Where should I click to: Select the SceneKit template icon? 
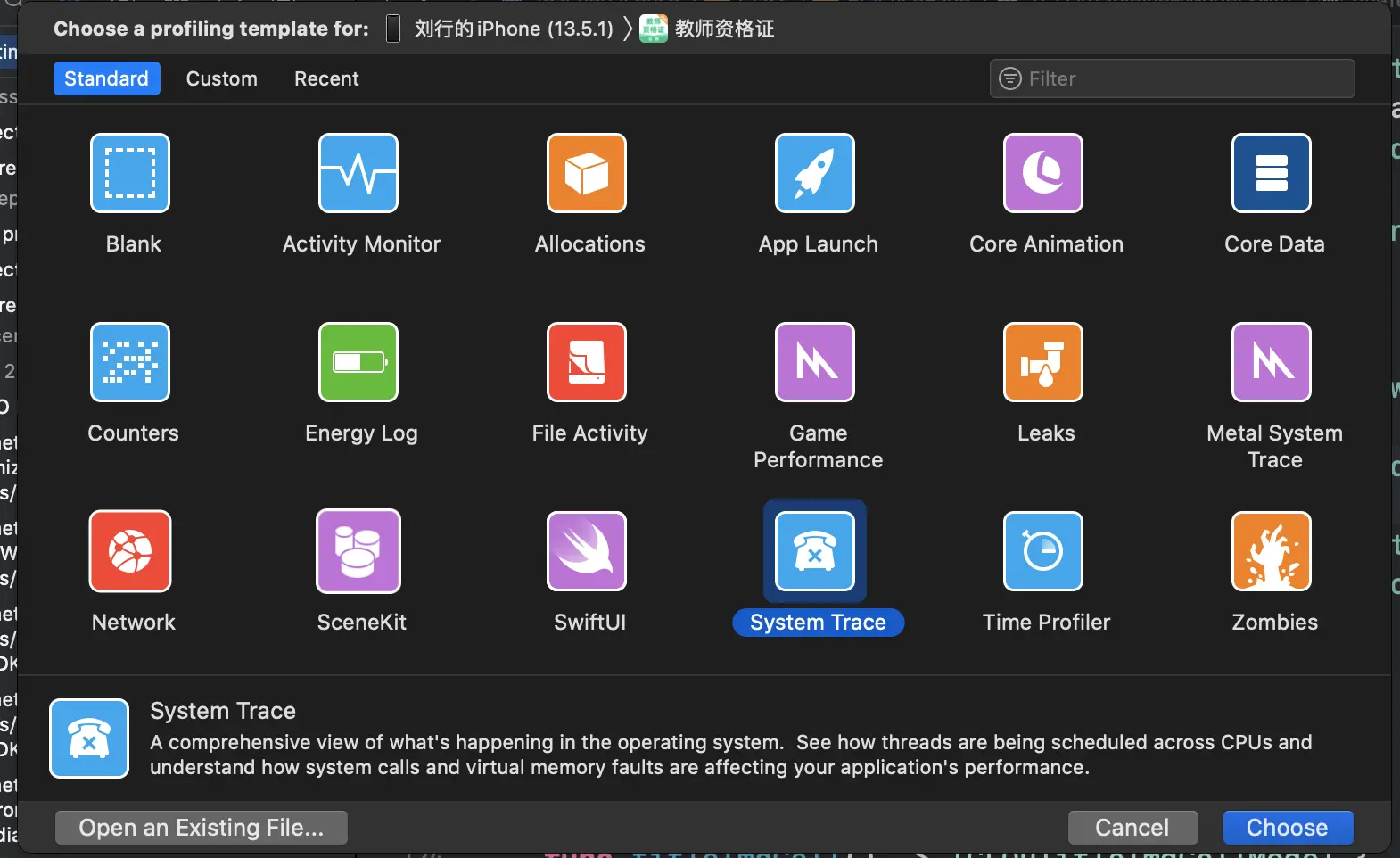tap(358, 551)
